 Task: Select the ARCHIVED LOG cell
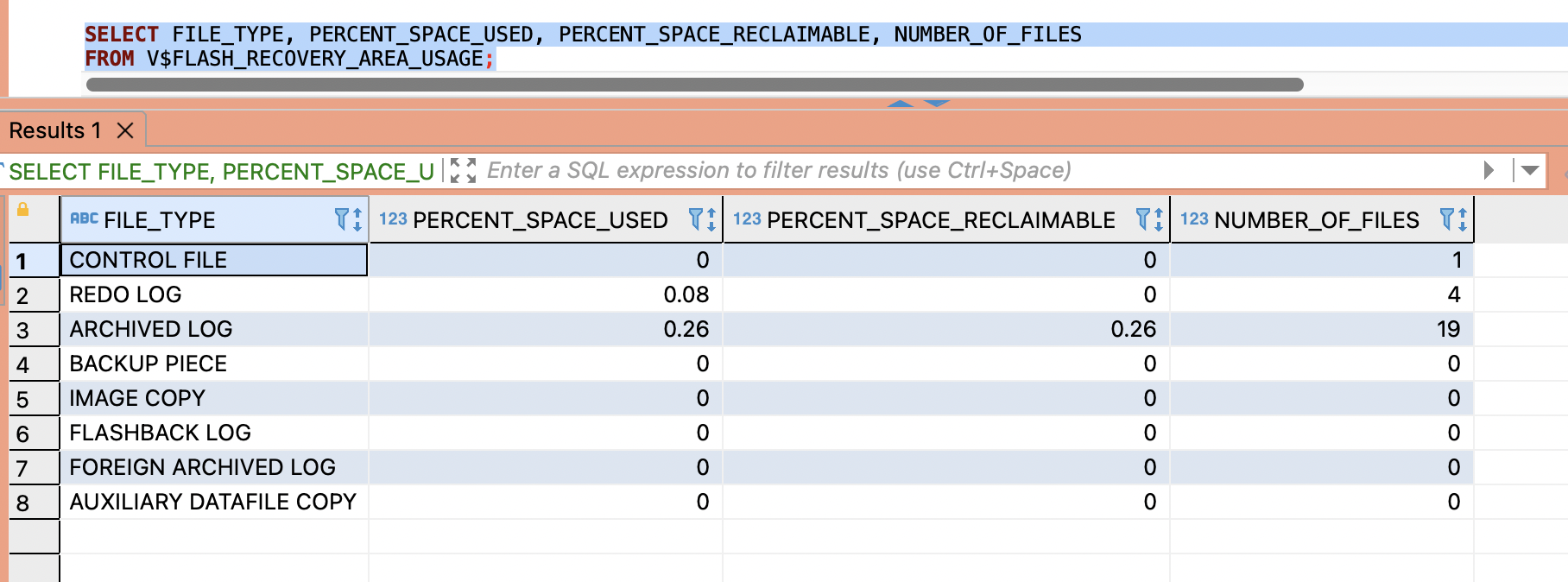pos(151,329)
